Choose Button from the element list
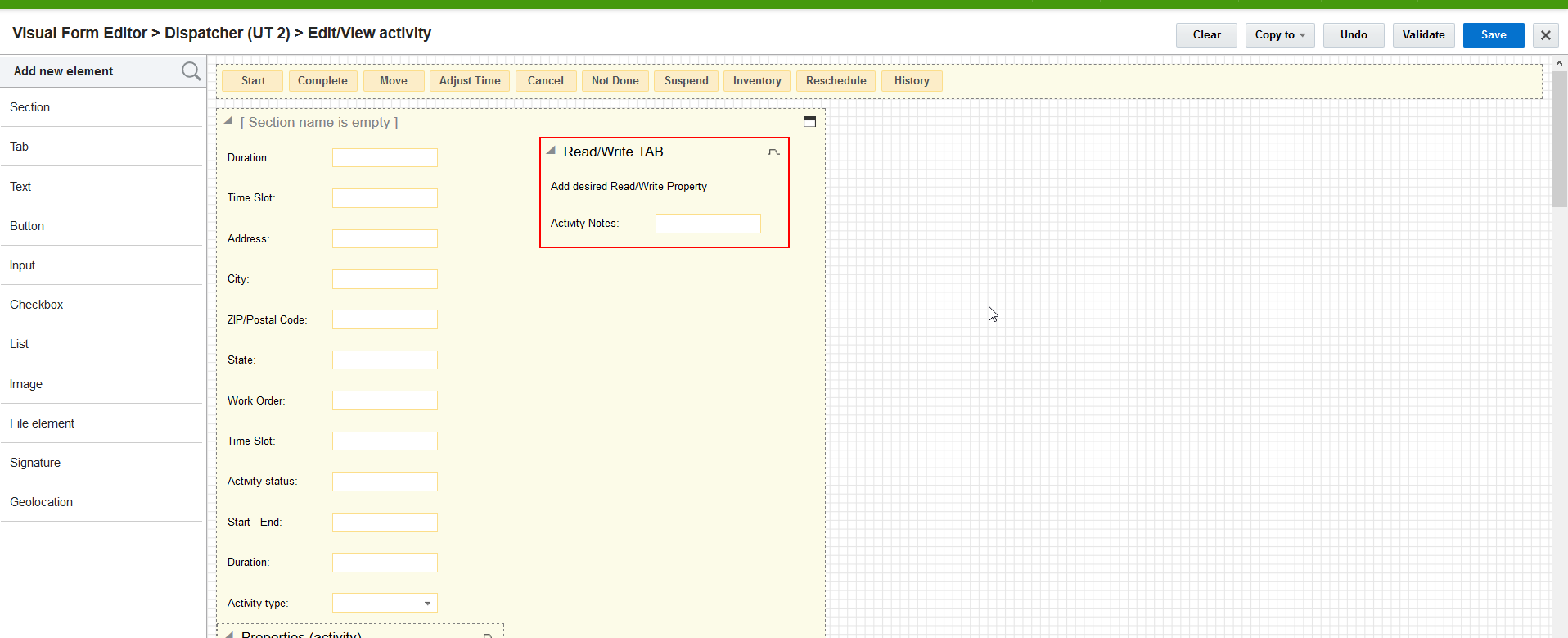Image resolution: width=1568 pixels, height=638 pixels. coord(101,226)
